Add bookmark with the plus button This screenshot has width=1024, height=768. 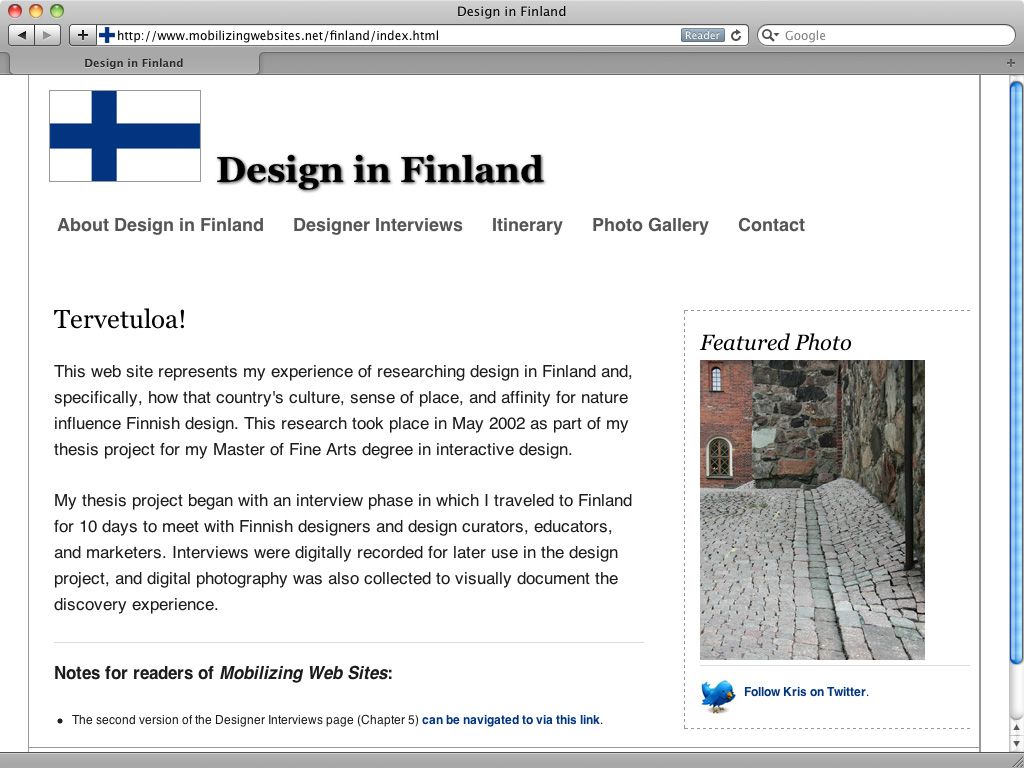tap(82, 35)
